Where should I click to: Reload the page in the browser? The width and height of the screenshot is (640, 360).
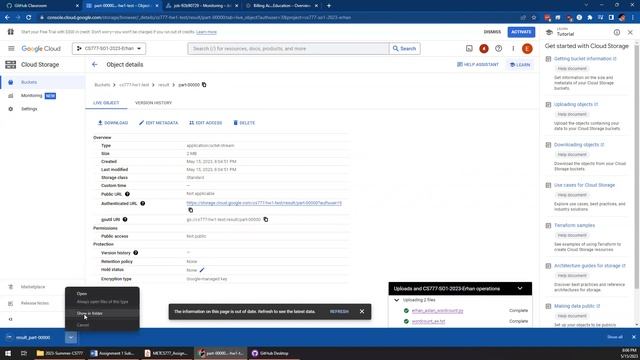point(29,18)
